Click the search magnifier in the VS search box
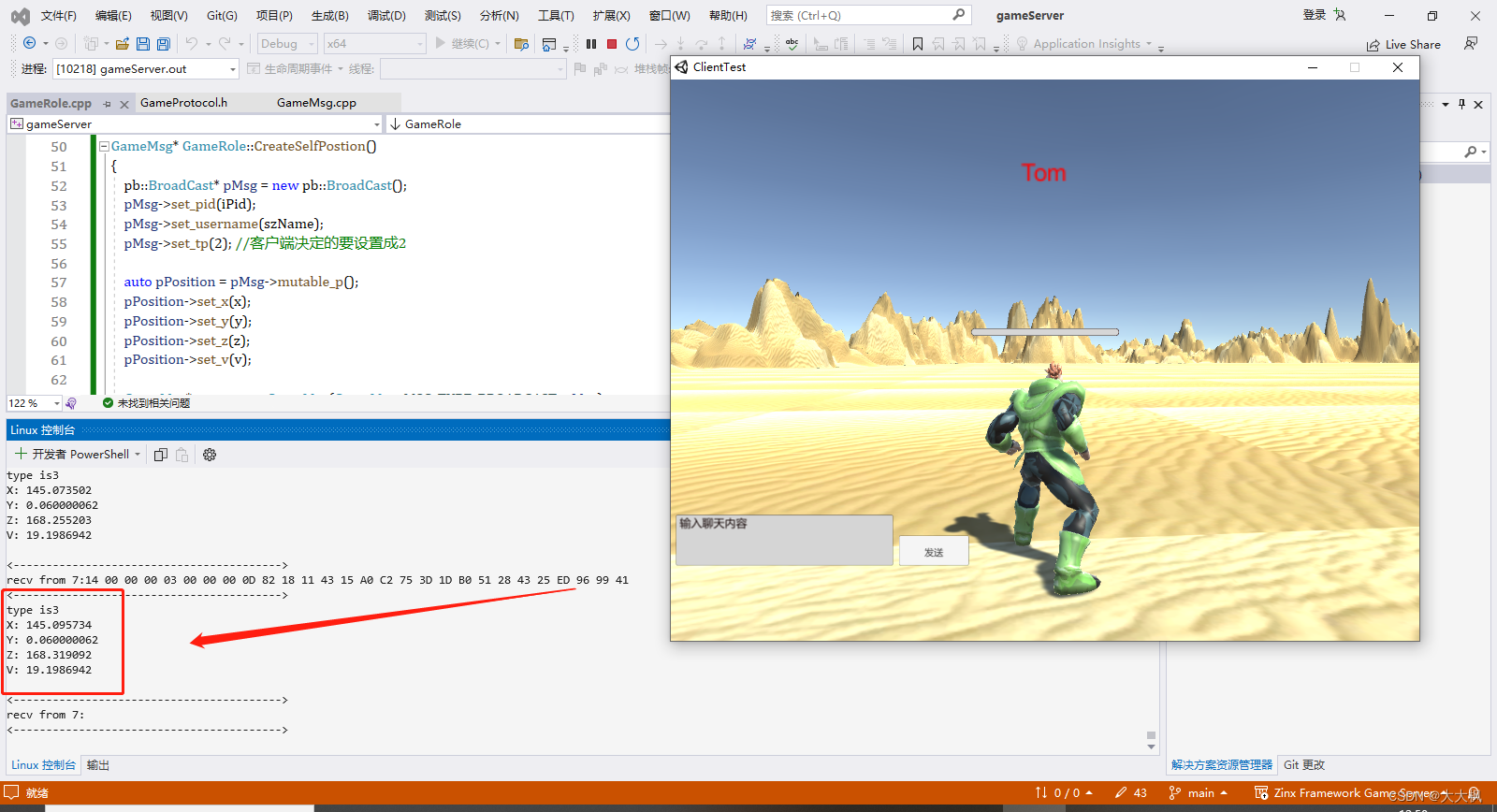This screenshot has width=1497, height=812. pos(959,15)
